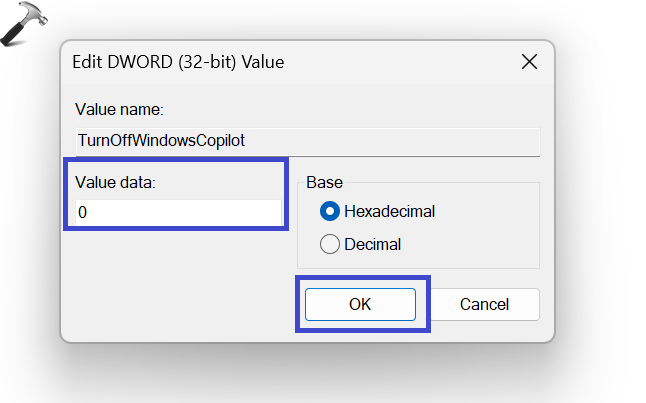Choose the Decimal base option
This screenshot has width=646, height=403.
(328, 244)
